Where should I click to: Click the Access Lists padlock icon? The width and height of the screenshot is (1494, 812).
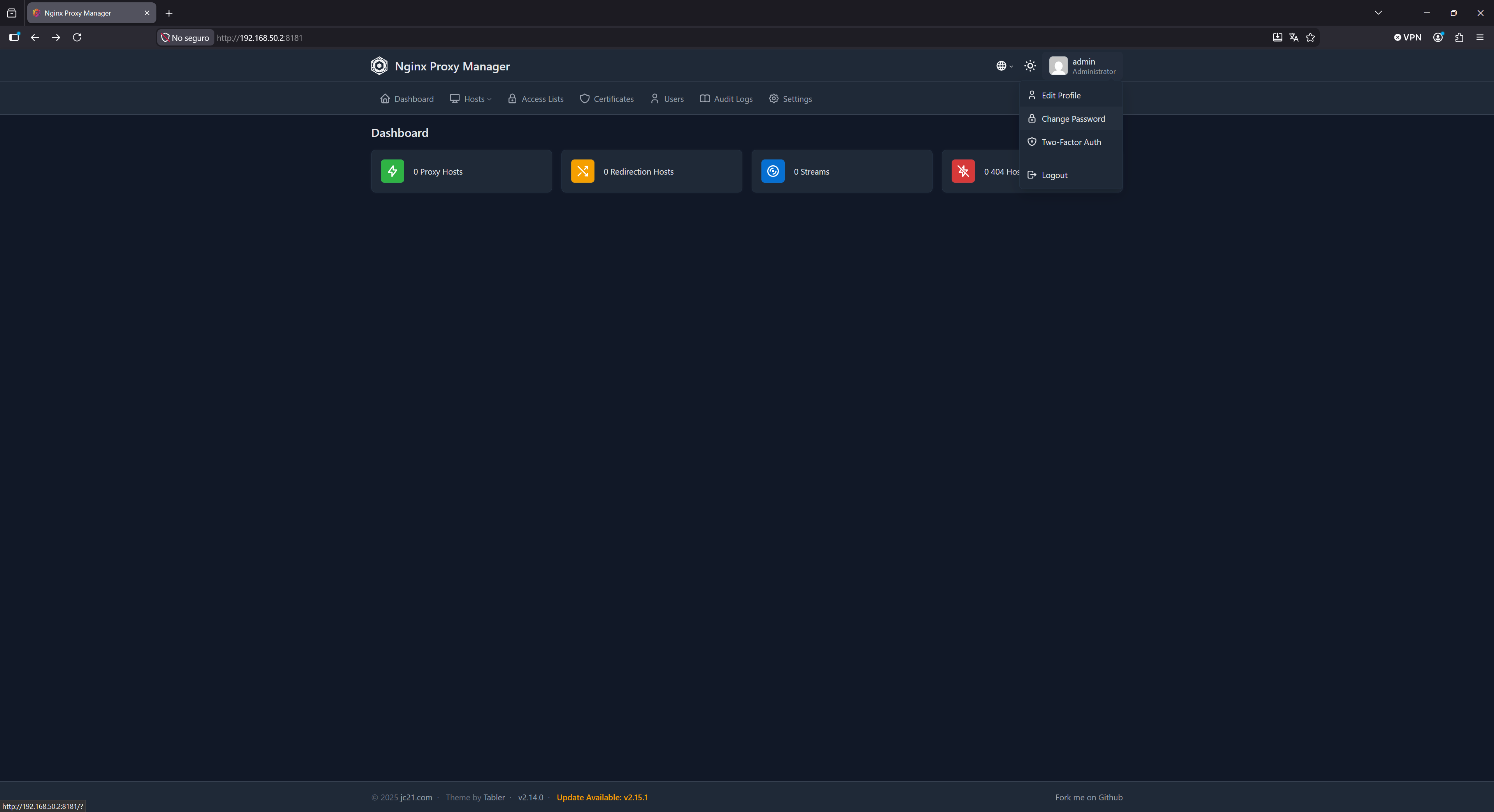point(512,98)
